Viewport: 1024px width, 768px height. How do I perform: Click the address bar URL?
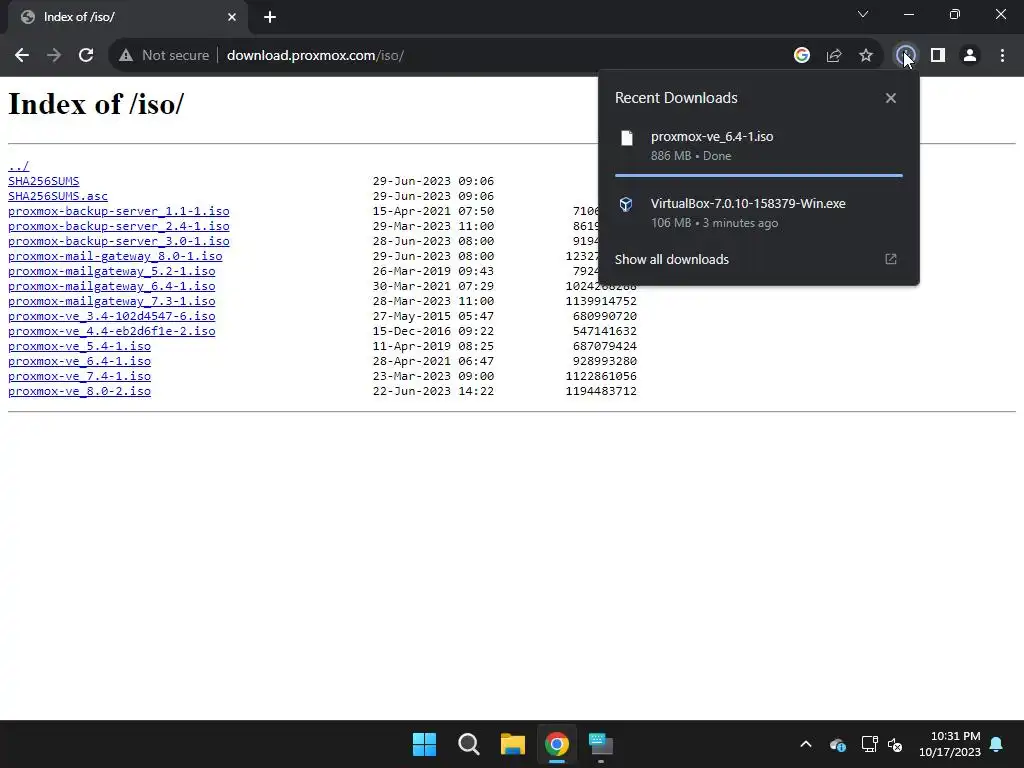[315, 56]
